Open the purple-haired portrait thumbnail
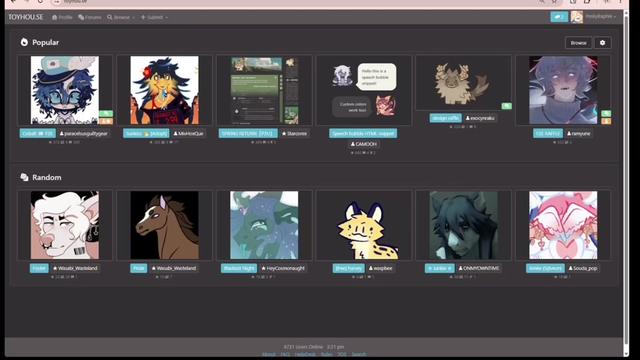This screenshot has width=640, height=360. pos(563,90)
